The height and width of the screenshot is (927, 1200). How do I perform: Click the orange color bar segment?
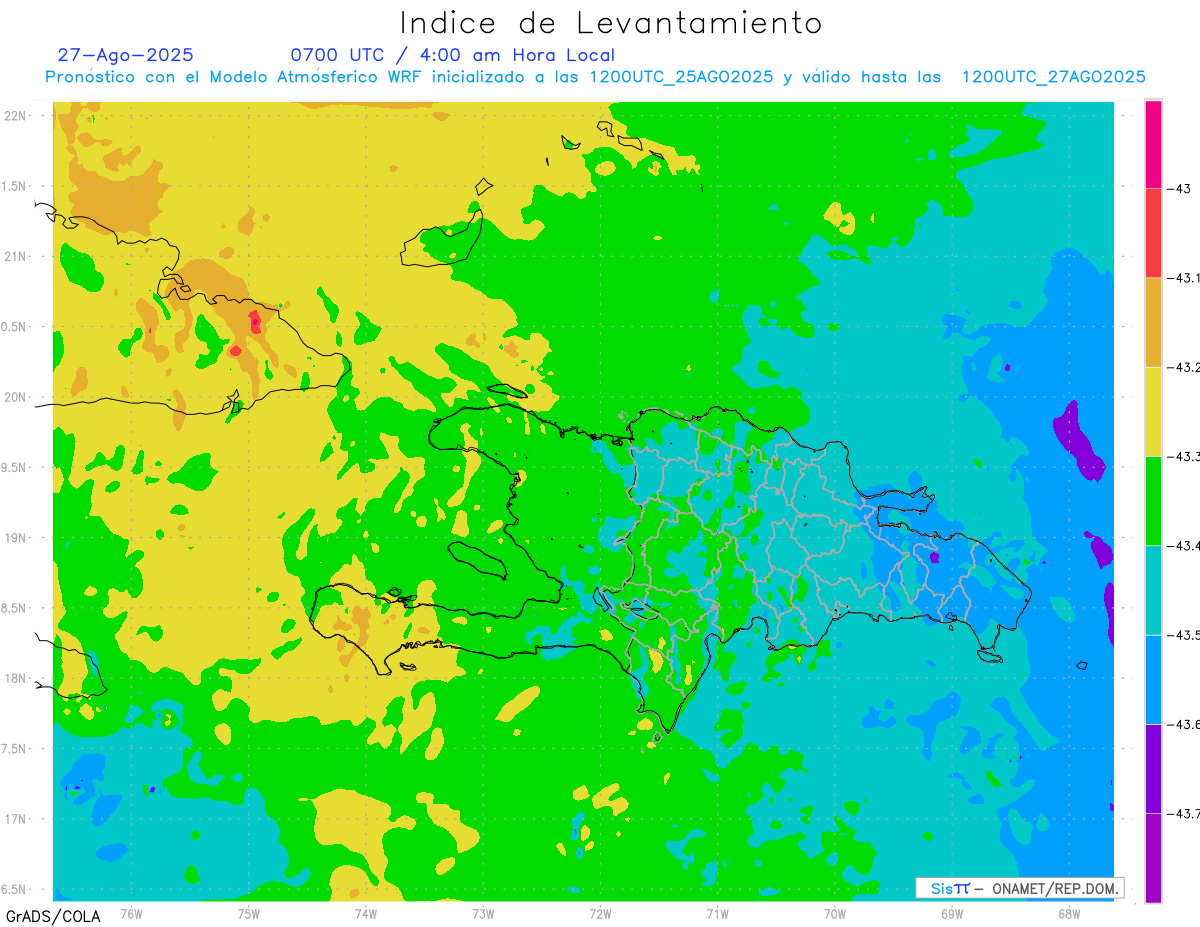pyautogui.click(x=1153, y=322)
